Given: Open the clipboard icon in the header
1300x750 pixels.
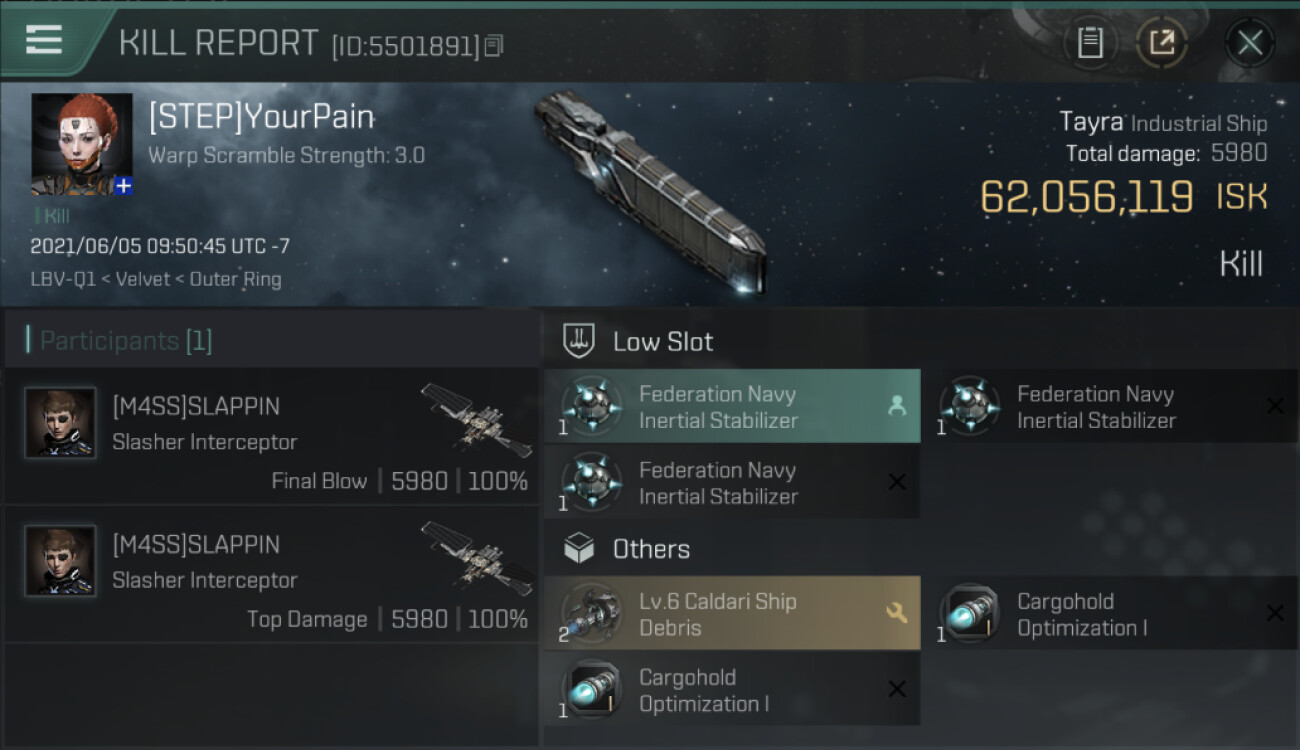Looking at the screenshot, I should tap(1090, 43).
